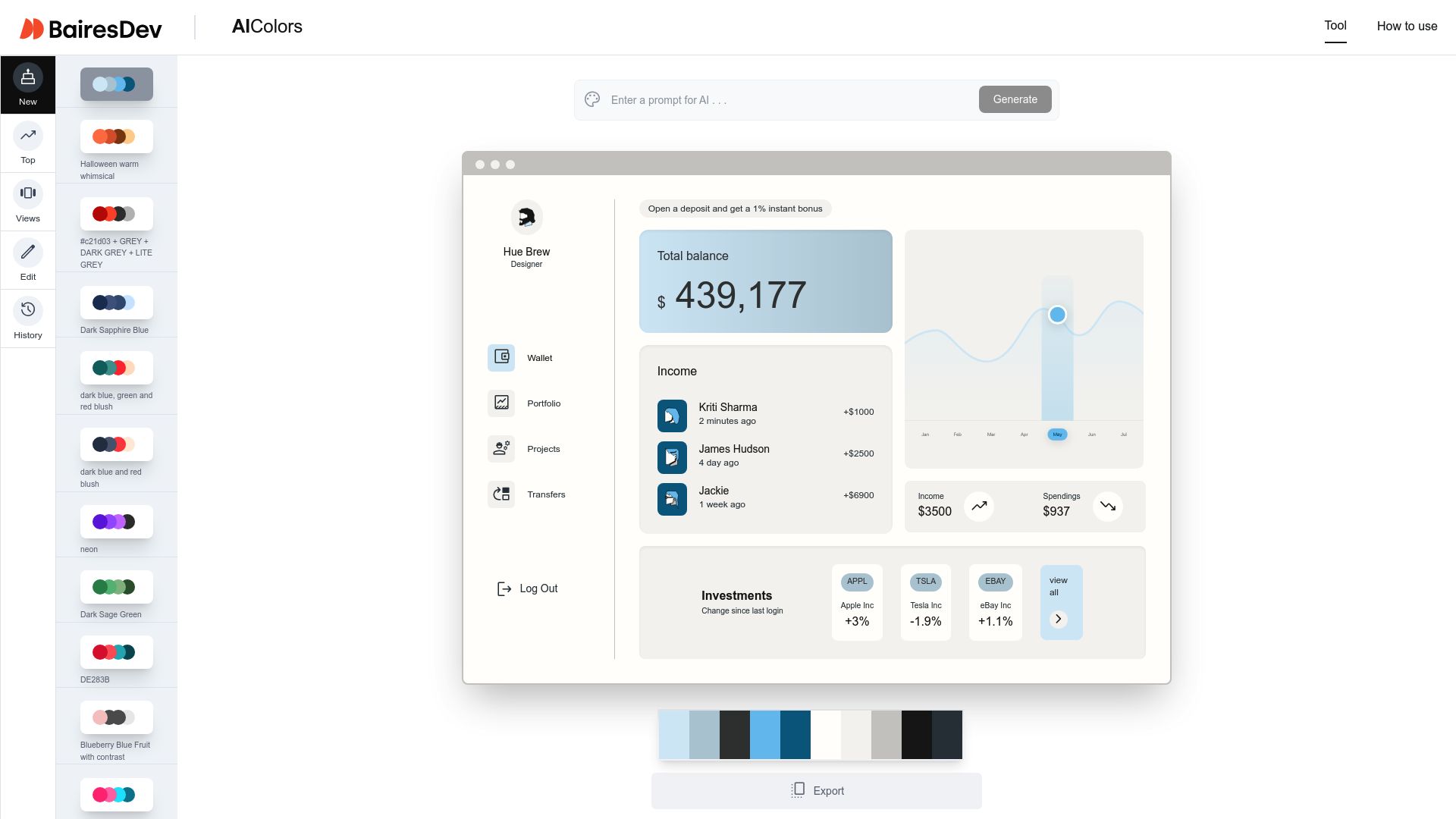The image size is (1456, 819).
Task: Switch to the Views panel
Action: pos(28,201)
